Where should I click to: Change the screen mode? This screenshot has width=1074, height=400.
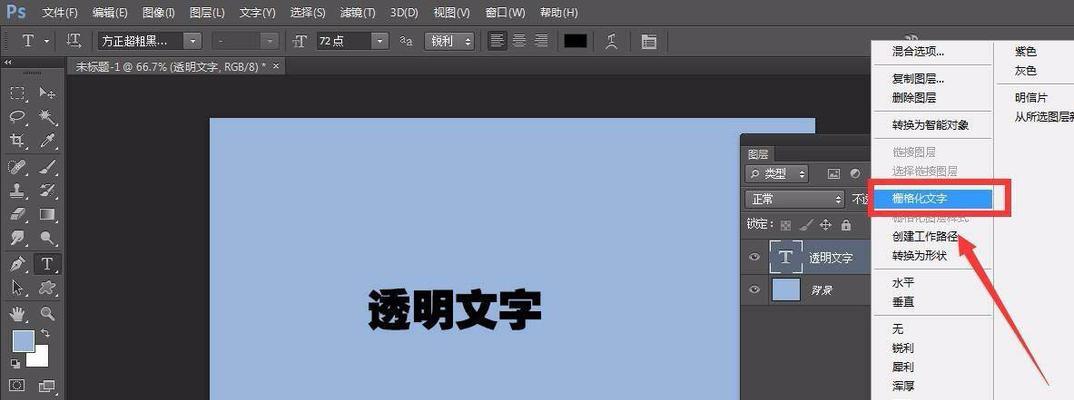coord(47,386)
